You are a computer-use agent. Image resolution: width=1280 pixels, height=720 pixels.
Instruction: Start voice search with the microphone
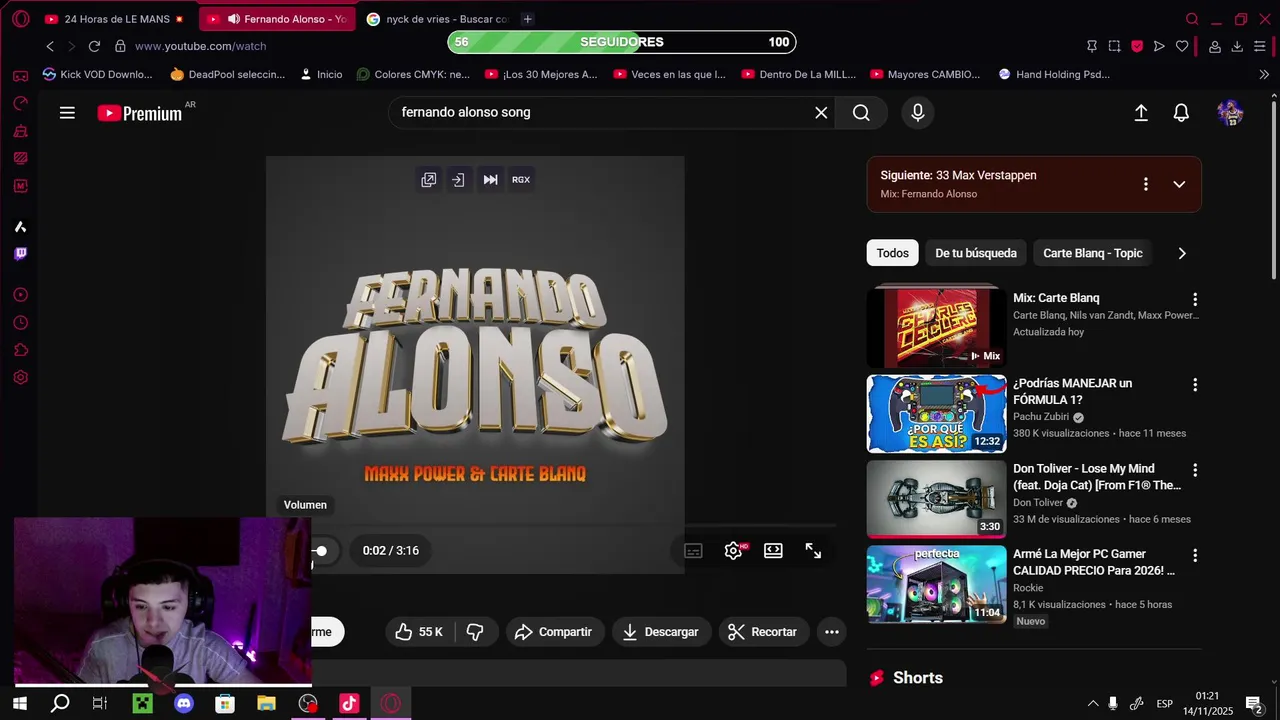pyautogui.click(x=917, y=112)
